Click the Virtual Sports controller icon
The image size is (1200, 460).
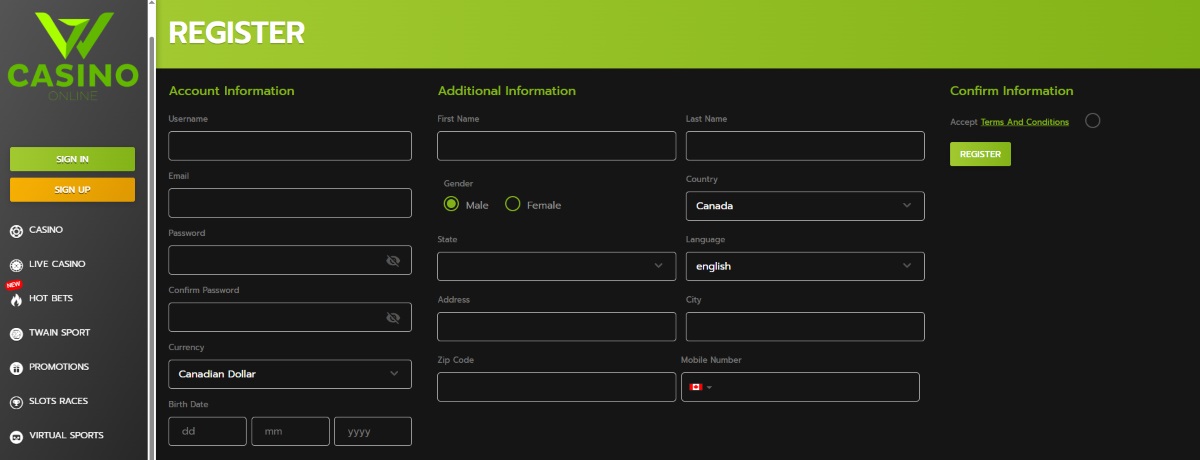[x=16, y=437]
